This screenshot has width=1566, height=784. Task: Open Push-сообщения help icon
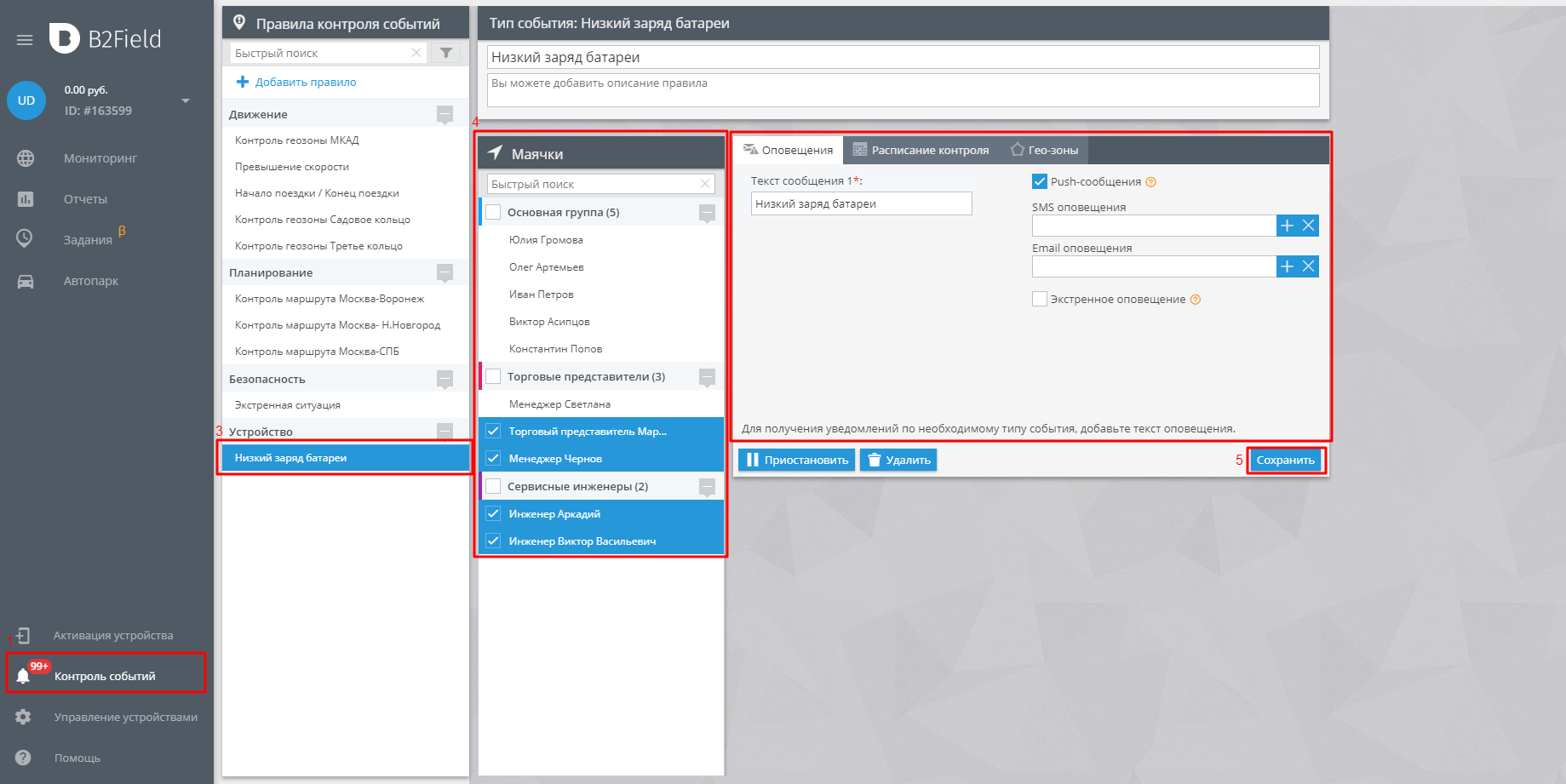1150,182
